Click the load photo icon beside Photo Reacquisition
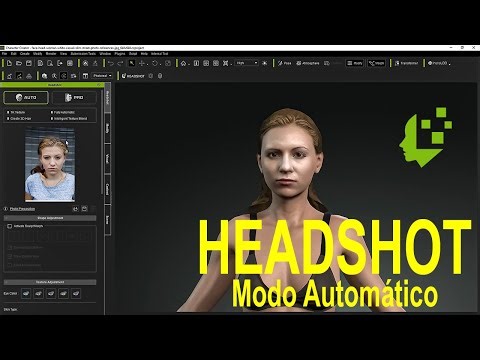480x360 pixels. (x=75, y=209)
